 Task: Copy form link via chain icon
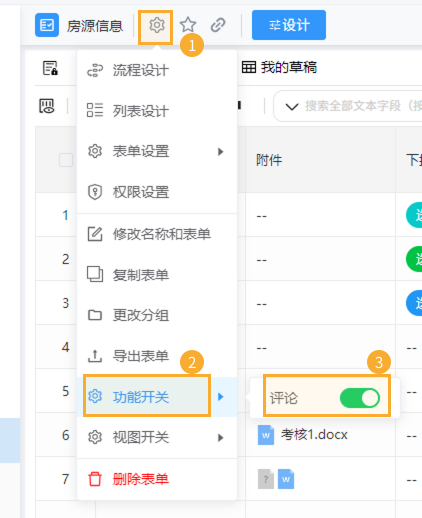(218, 25)
